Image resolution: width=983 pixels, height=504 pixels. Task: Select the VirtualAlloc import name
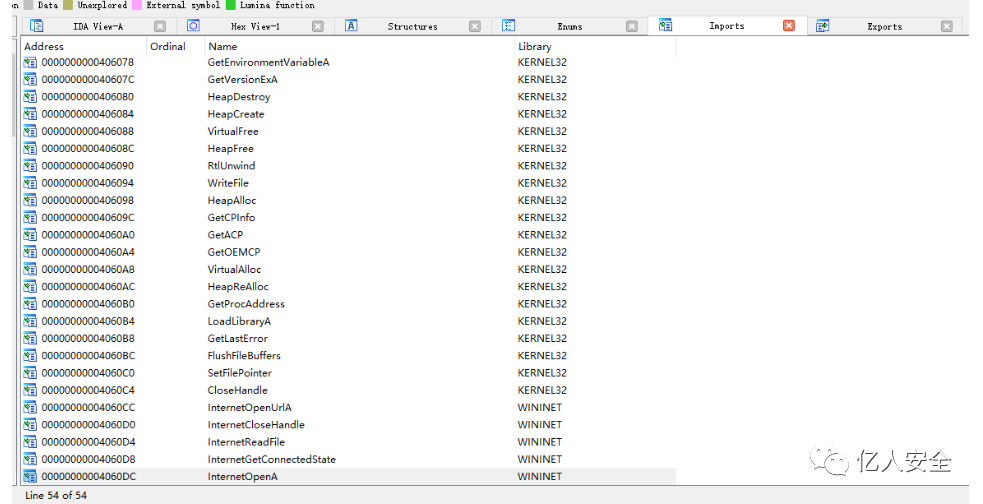234,270
